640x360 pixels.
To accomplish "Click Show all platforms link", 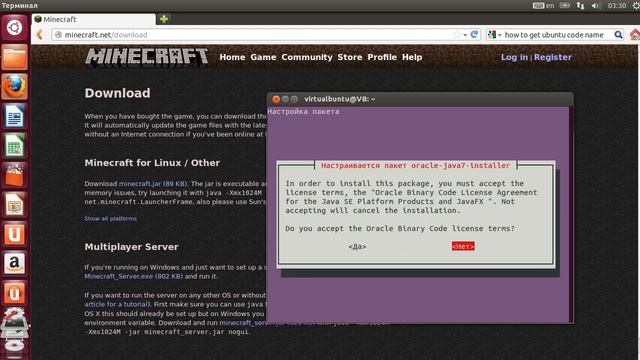I will click(111, 219).
